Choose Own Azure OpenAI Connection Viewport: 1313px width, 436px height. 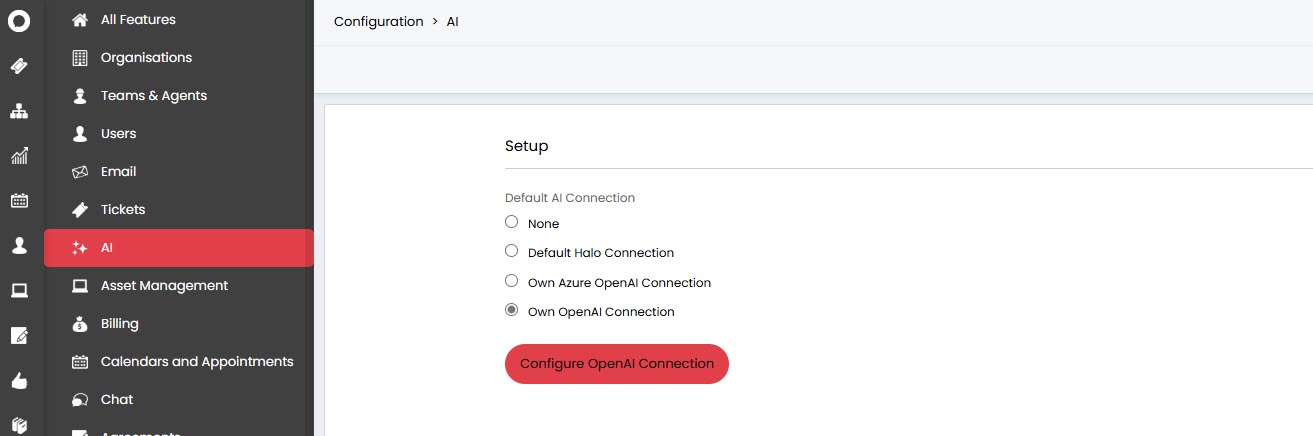coord(512,281)
